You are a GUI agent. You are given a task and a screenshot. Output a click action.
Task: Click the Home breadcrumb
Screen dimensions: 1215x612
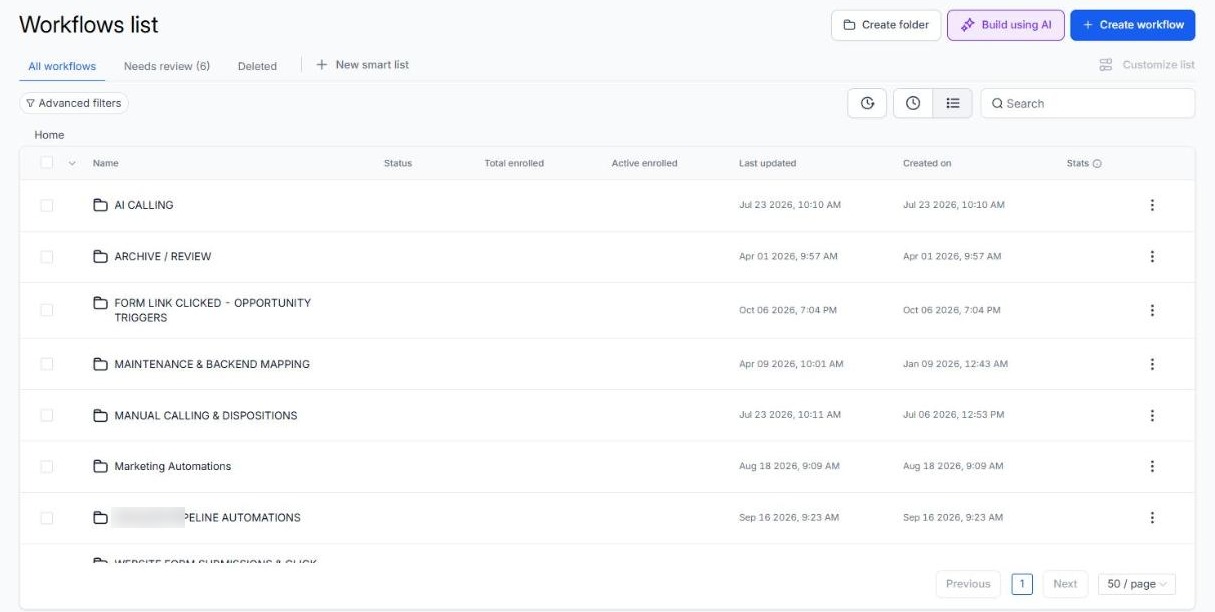coord(49,135)
